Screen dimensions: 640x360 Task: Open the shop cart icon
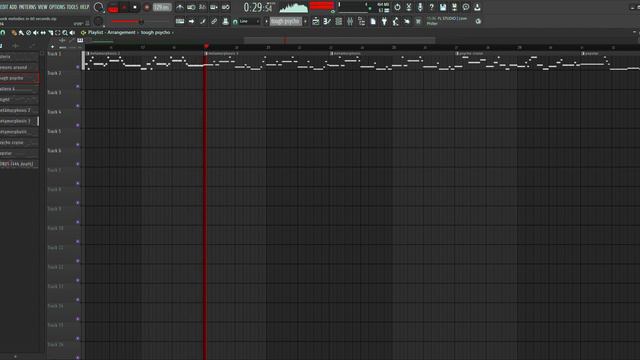(x=418, y=21)
